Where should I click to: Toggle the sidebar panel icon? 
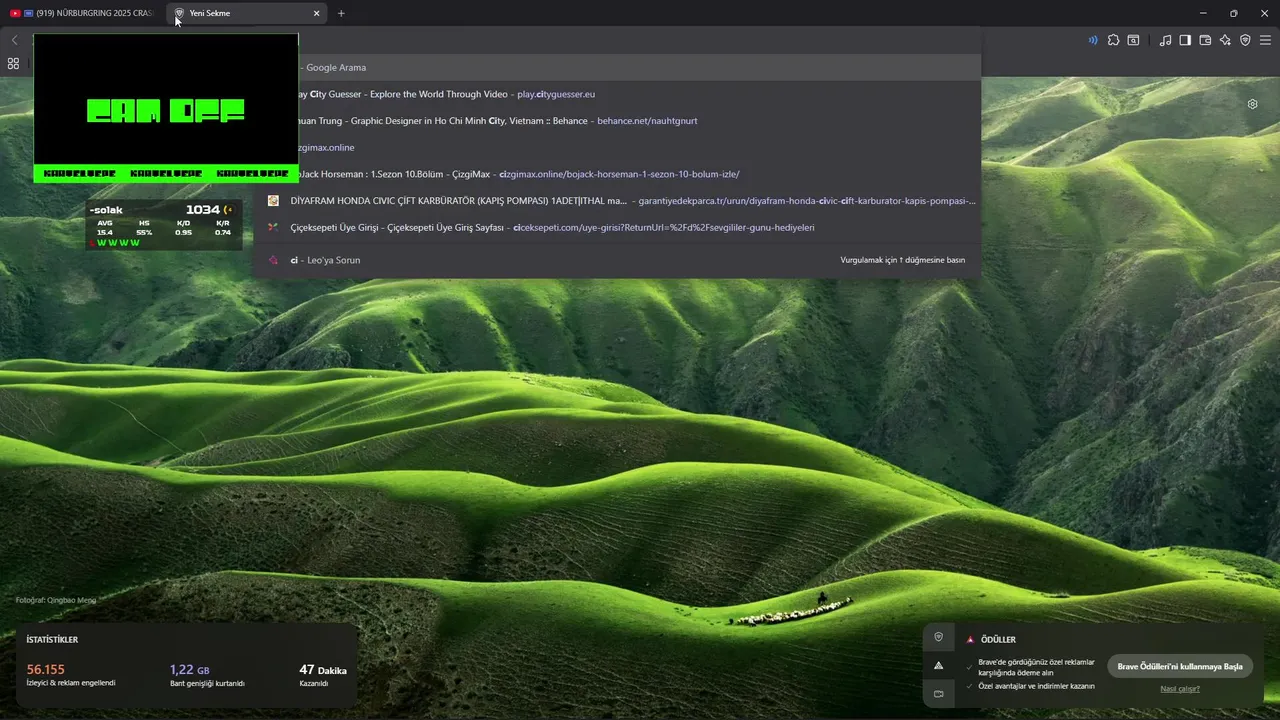(x=1185, y=40)
